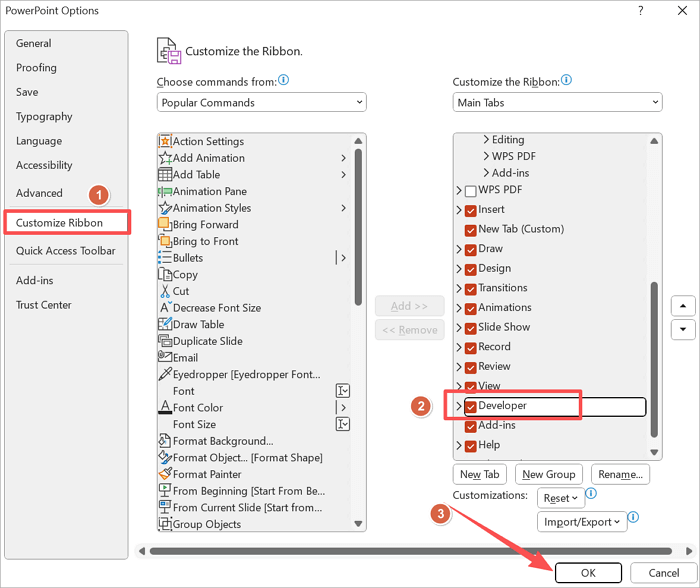
Task: Expand the Editing group
Action: (x=487, y=140)
